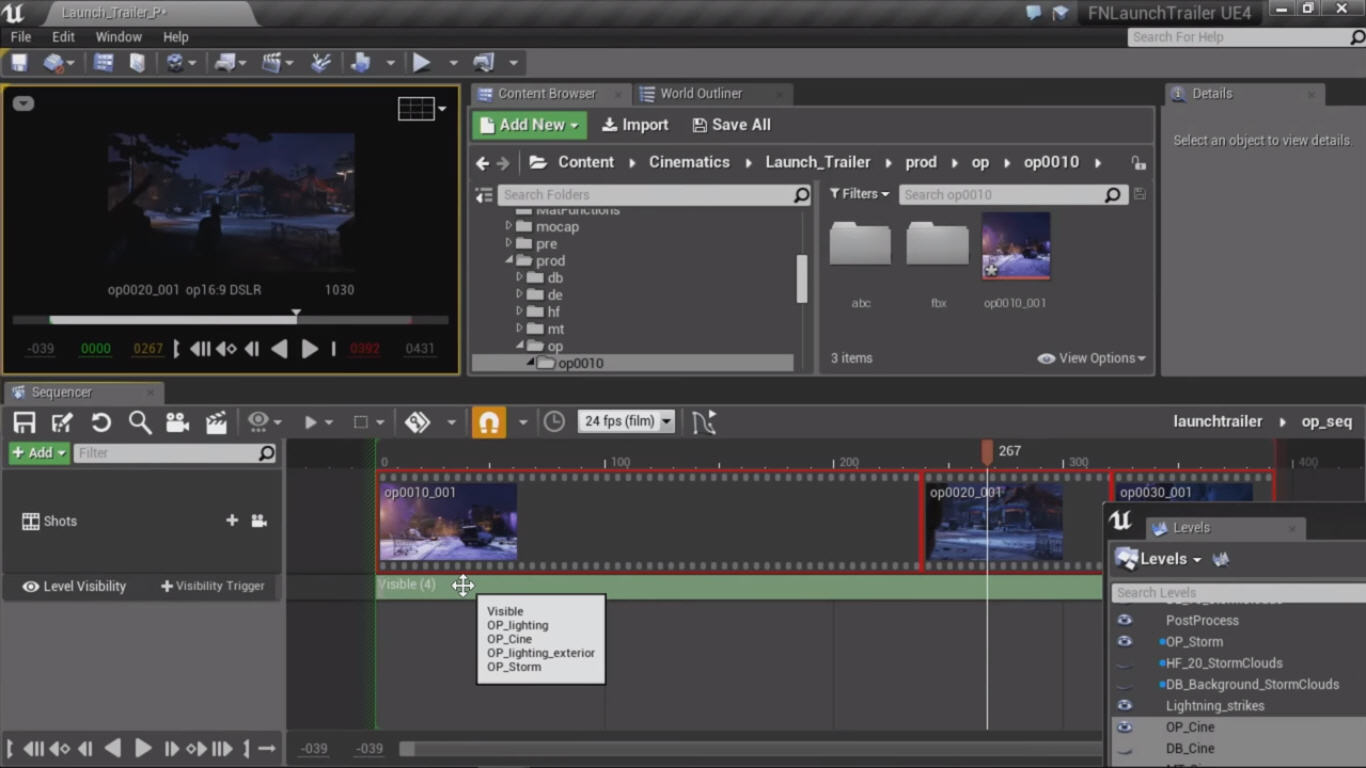
Task: Add a shot with the Shots plus icon
Action: pos(232,520)
